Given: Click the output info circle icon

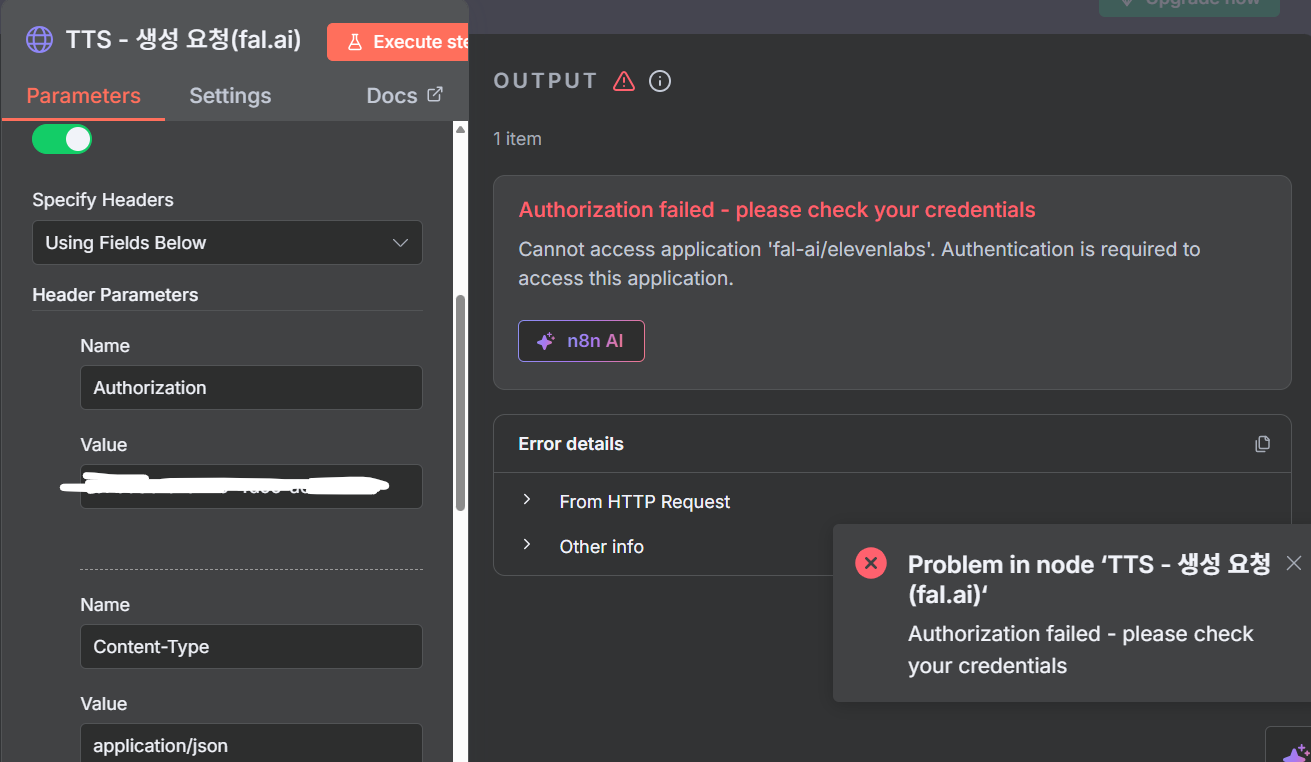Looking at the screenshot, I should (x=660, y=81).
